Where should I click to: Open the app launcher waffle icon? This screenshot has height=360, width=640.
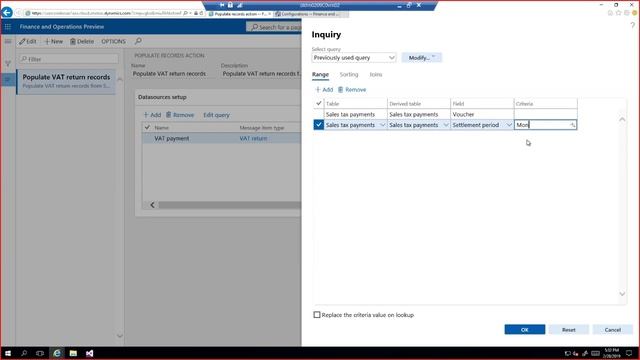pyautogui.click(x=8, y=27)
